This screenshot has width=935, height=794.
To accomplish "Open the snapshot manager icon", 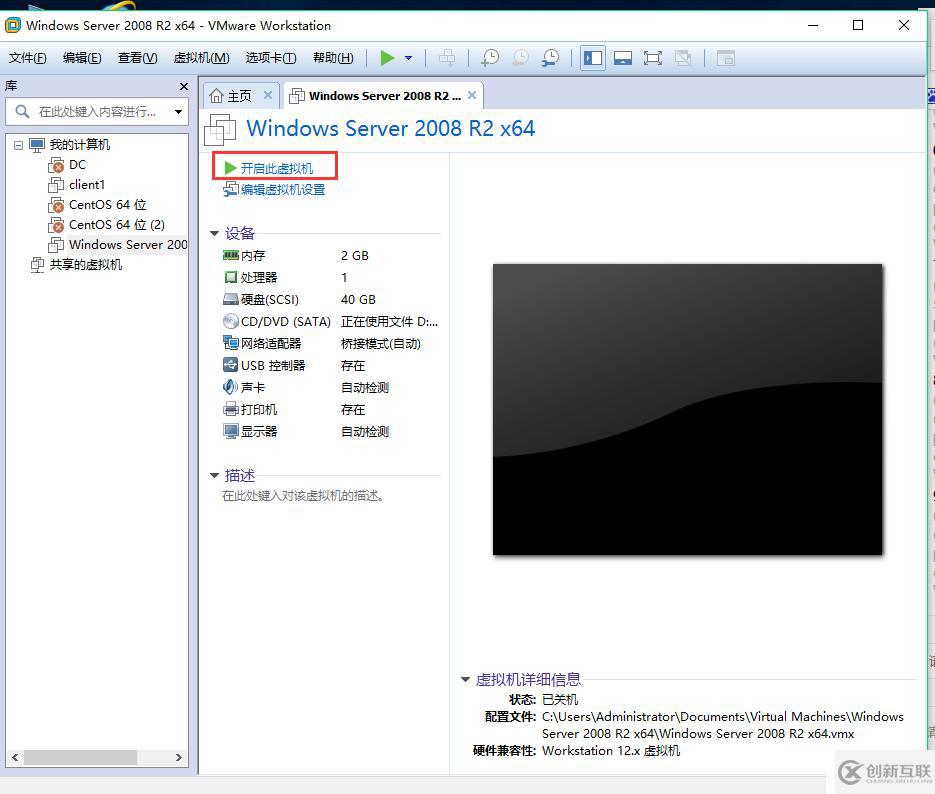I will 550,58.
